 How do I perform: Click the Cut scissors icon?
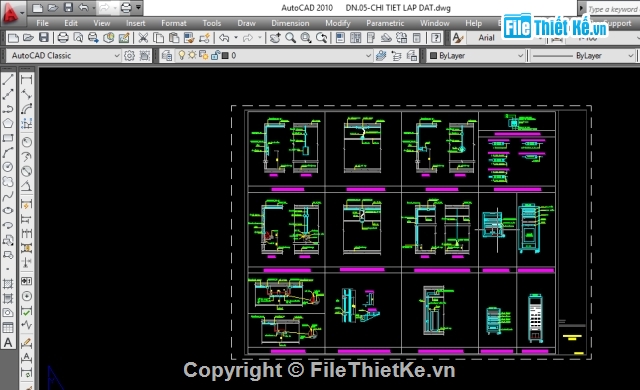click(143, 38)
